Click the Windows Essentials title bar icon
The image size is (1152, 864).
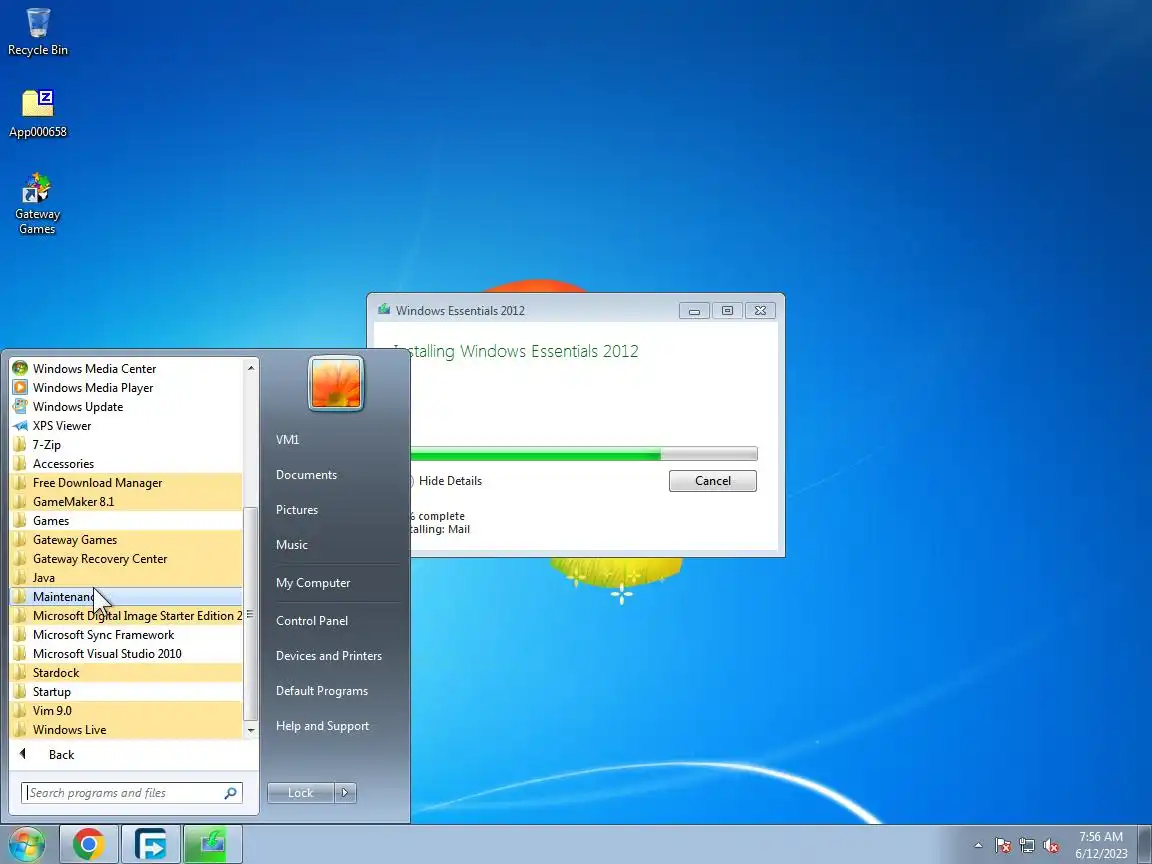384,310
